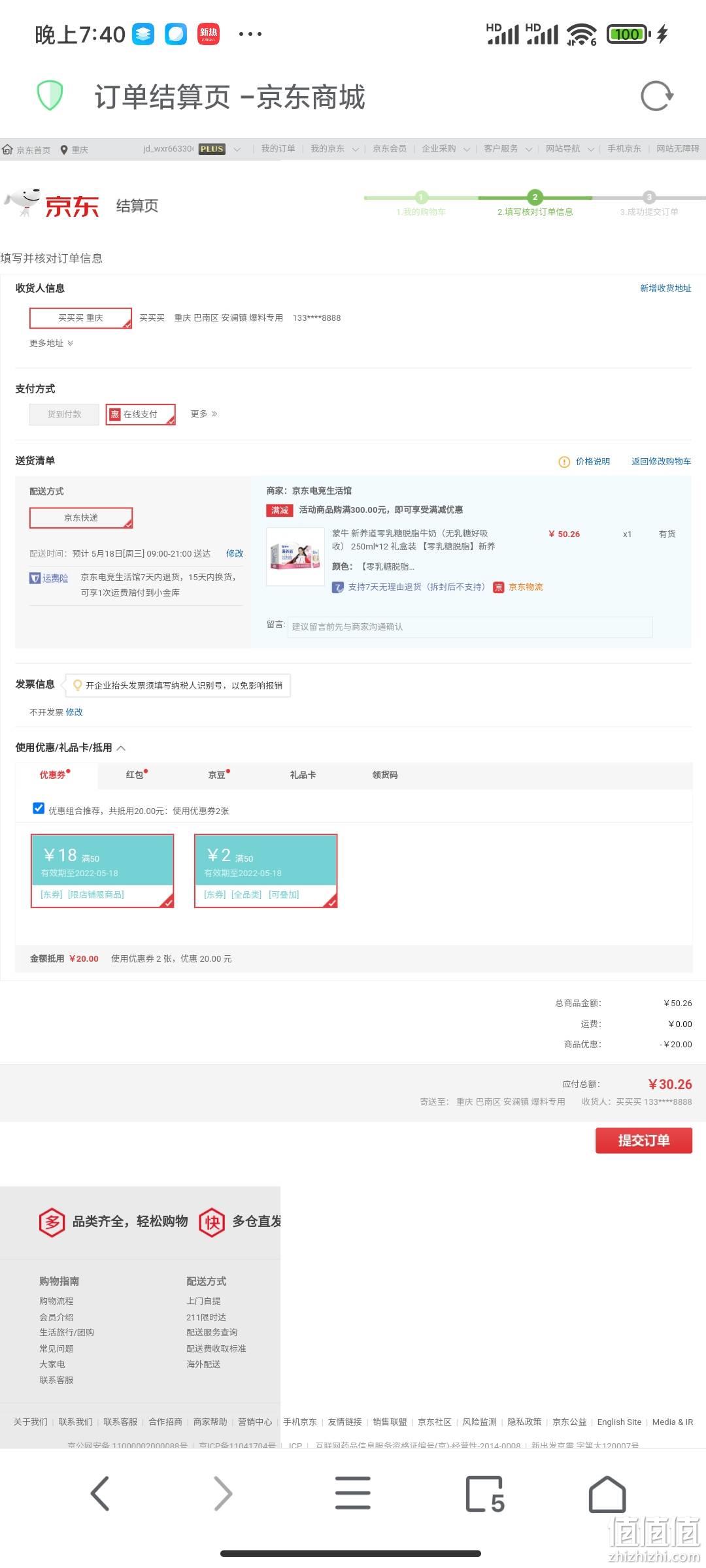Open 京东会员 link
Screen dimensions: 706x1568
tap(390, 149)
